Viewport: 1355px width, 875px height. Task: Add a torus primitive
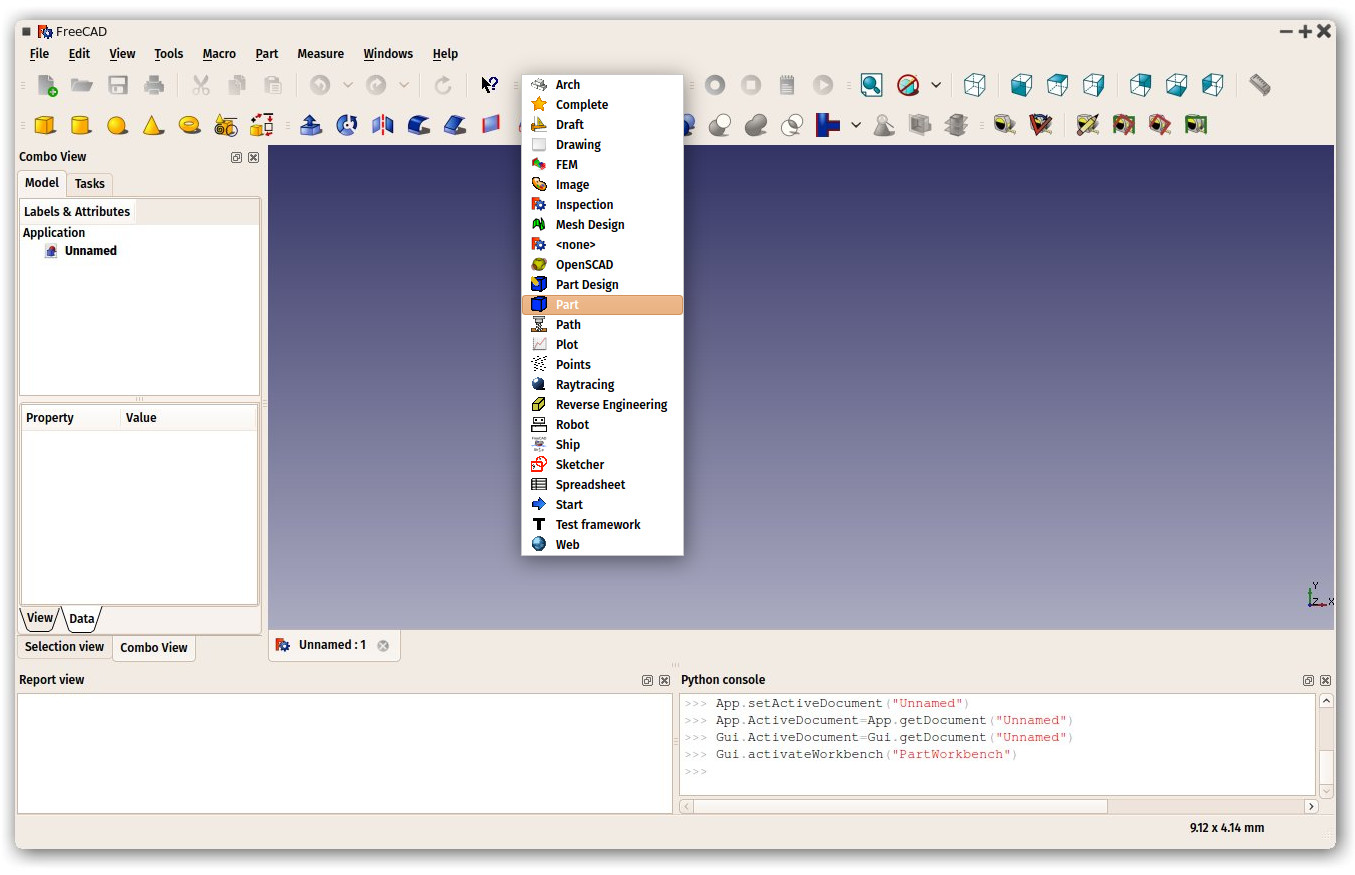[189, 125]
